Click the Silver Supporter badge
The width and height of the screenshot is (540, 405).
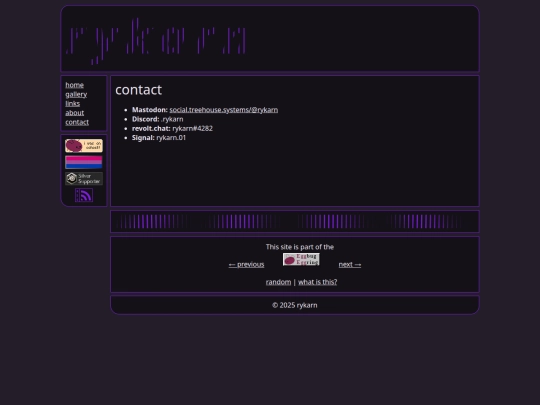point(84,179)
